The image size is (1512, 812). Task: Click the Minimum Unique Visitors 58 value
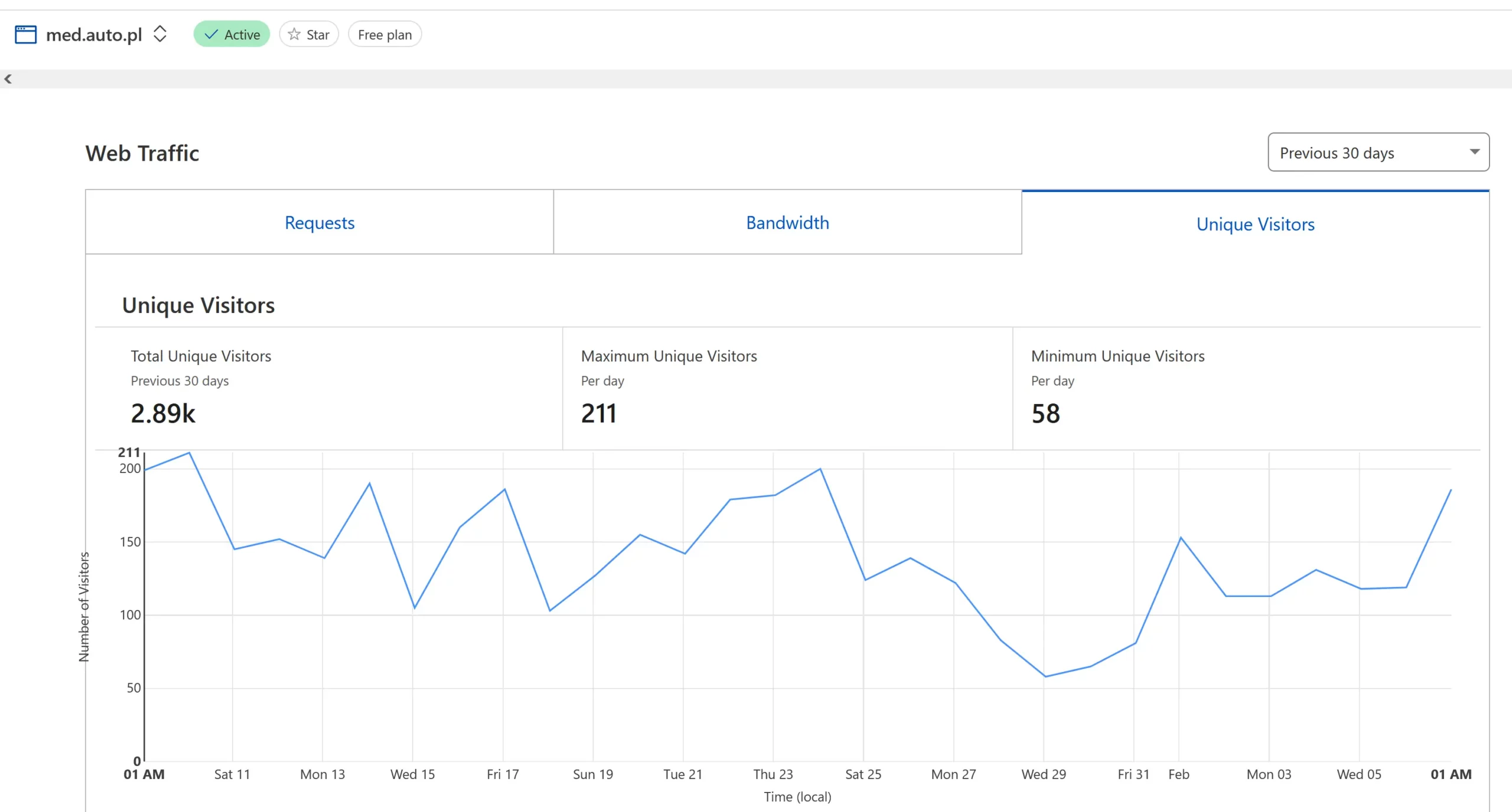(x=1045, y=413)
